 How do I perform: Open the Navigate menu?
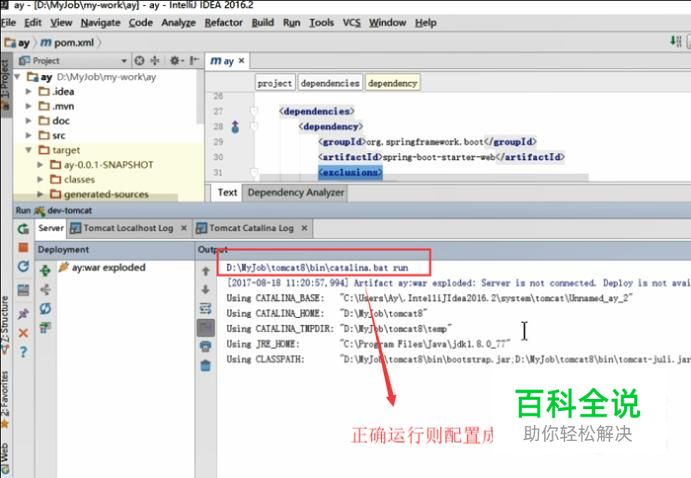click(100, 22)
